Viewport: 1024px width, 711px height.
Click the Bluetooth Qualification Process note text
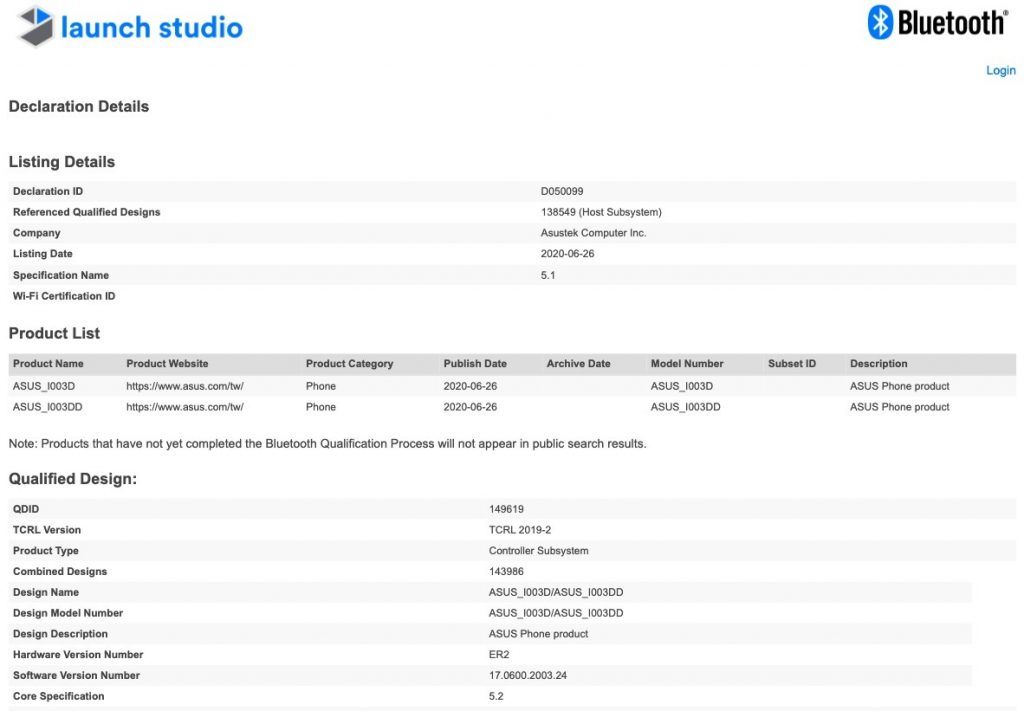click(x=327, y=444)
